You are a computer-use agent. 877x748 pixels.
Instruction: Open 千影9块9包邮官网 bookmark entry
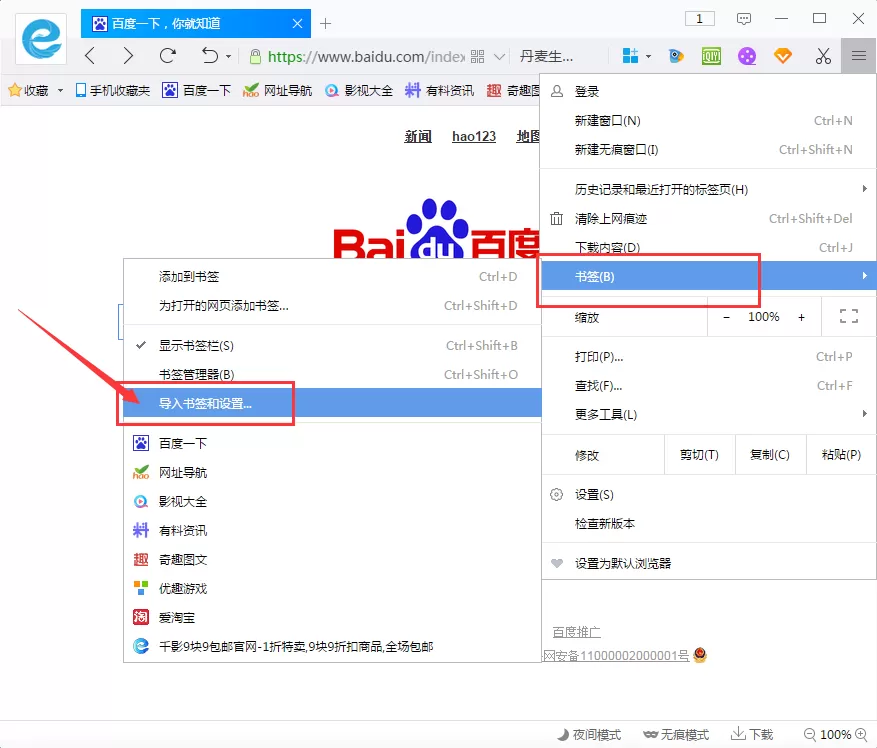(332, 647)
